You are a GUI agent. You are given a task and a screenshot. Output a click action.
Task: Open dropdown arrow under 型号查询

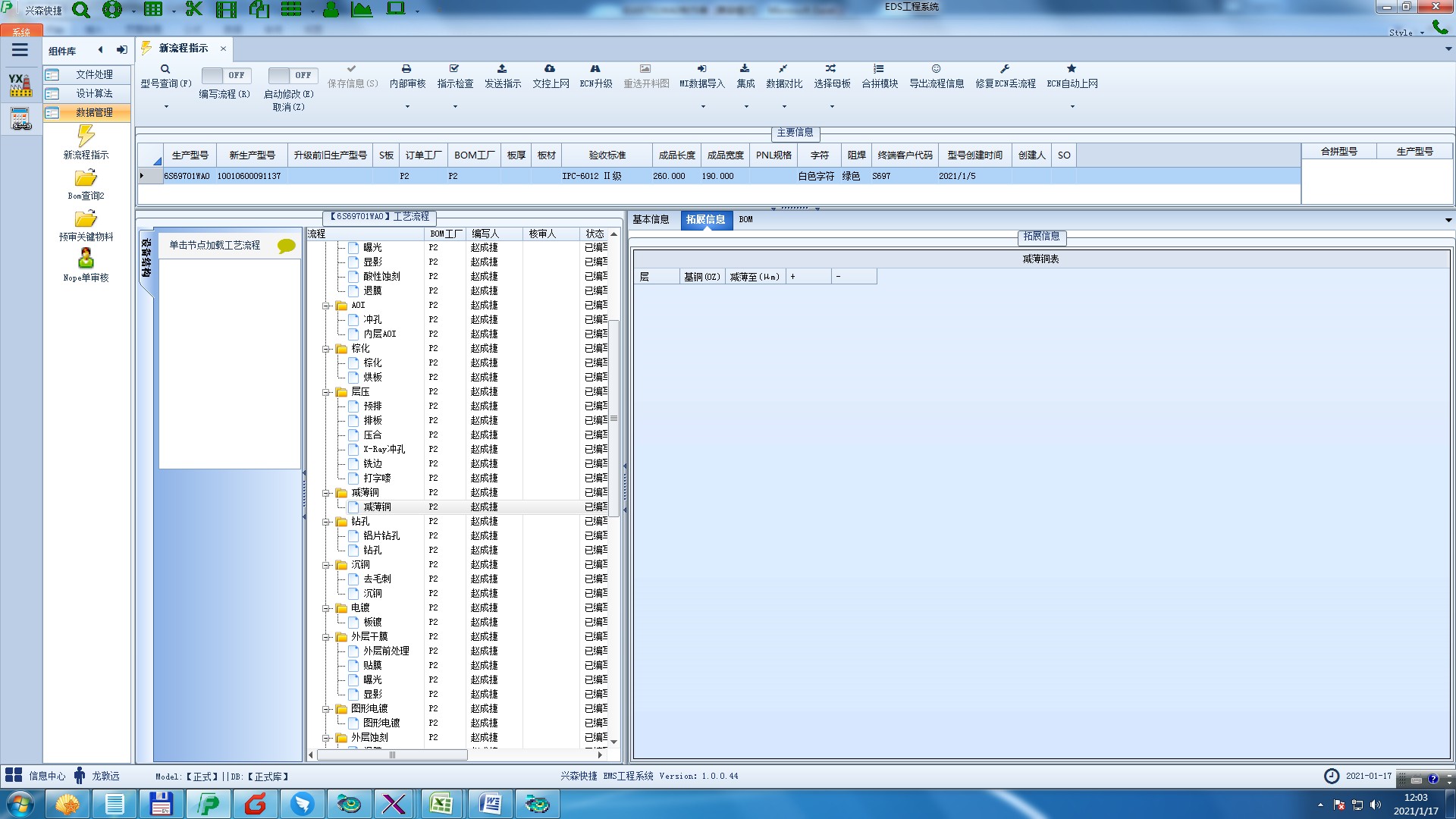[x=166, y=106]
